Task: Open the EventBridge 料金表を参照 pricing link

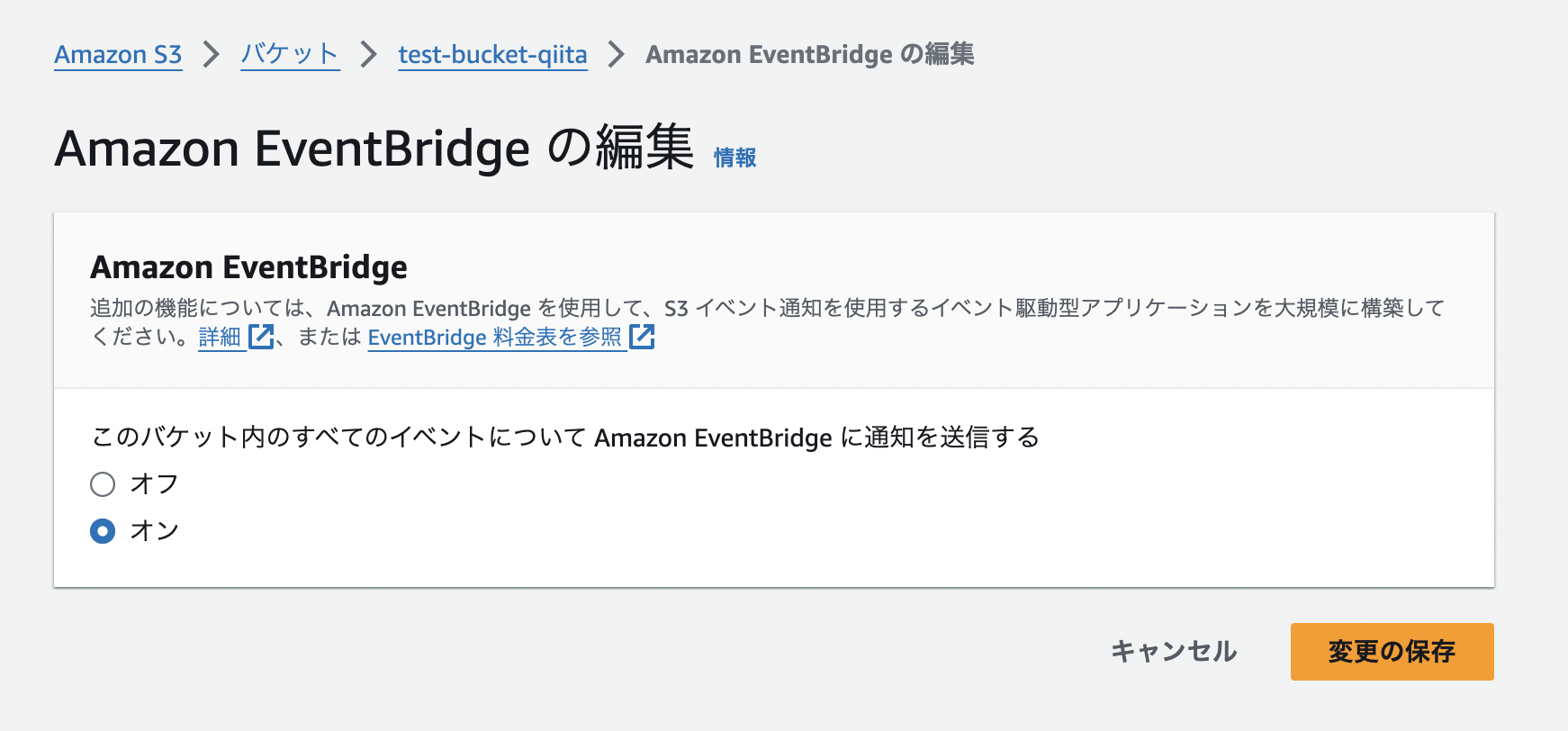Action: click(497, 337)
